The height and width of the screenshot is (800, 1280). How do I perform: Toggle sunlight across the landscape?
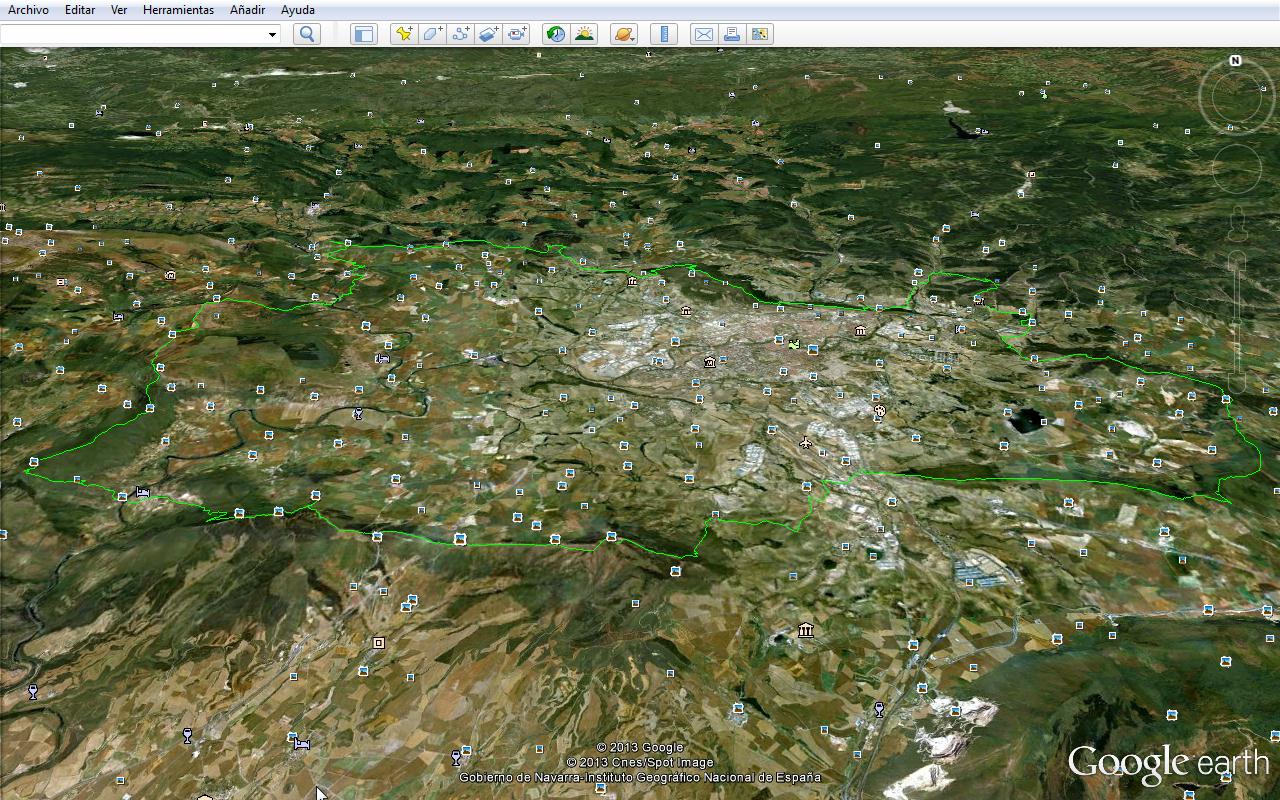coord(584,34)
